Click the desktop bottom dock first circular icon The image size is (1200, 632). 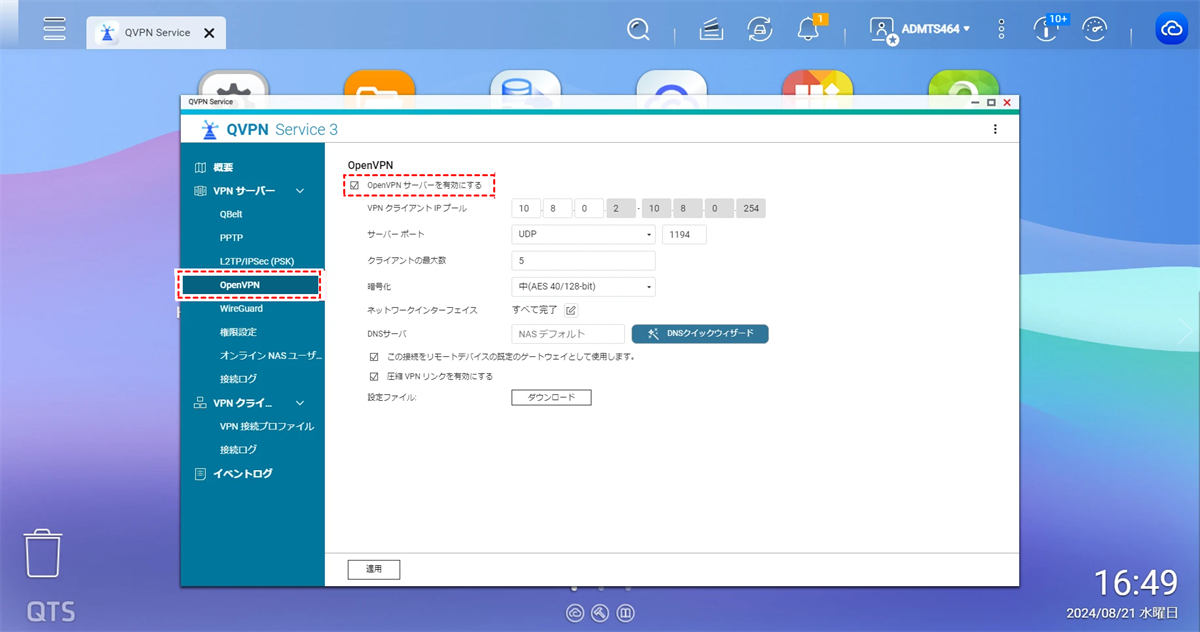(x=575, y=613)
